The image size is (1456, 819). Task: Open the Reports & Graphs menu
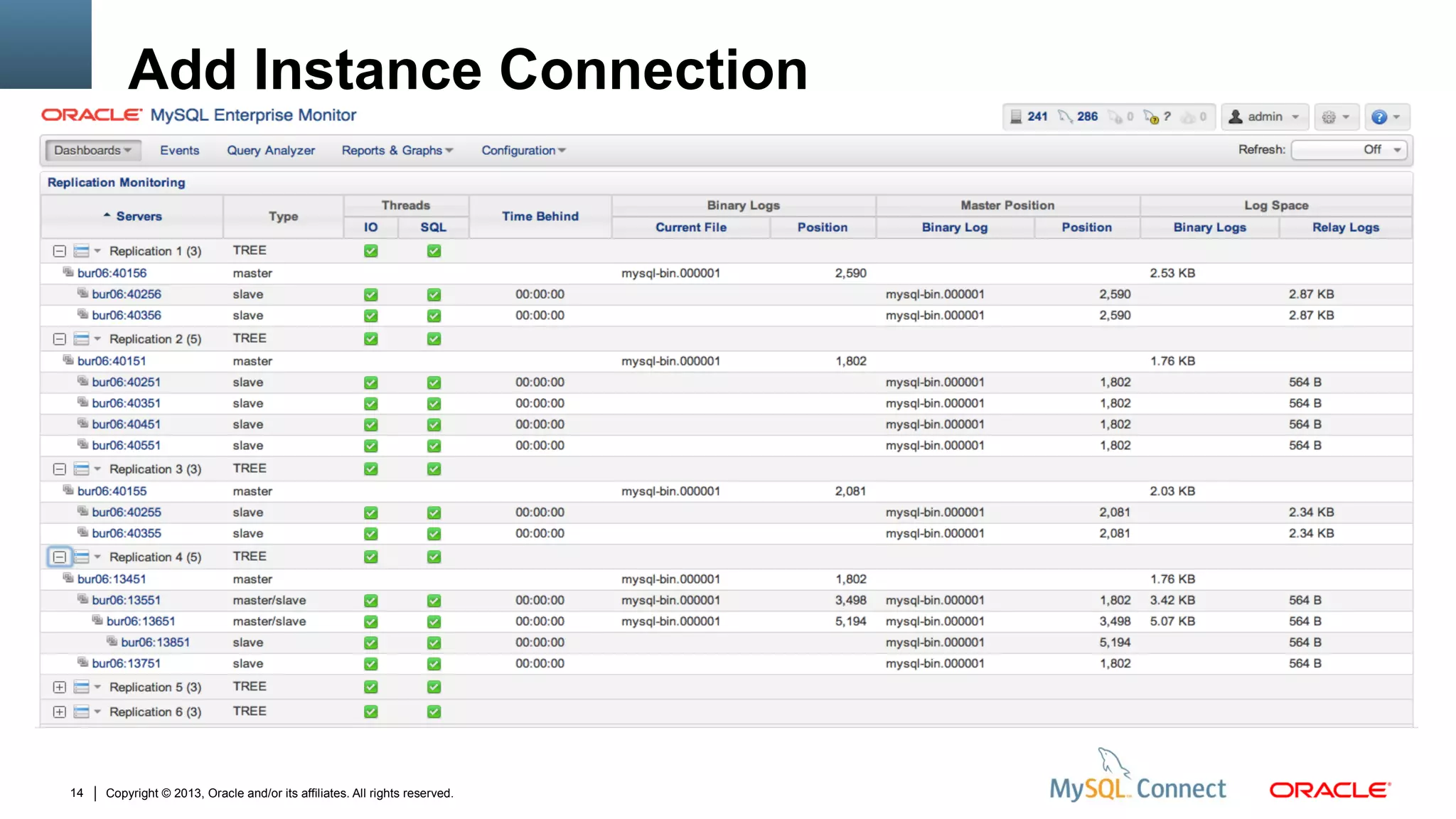(x=397, y=150)
